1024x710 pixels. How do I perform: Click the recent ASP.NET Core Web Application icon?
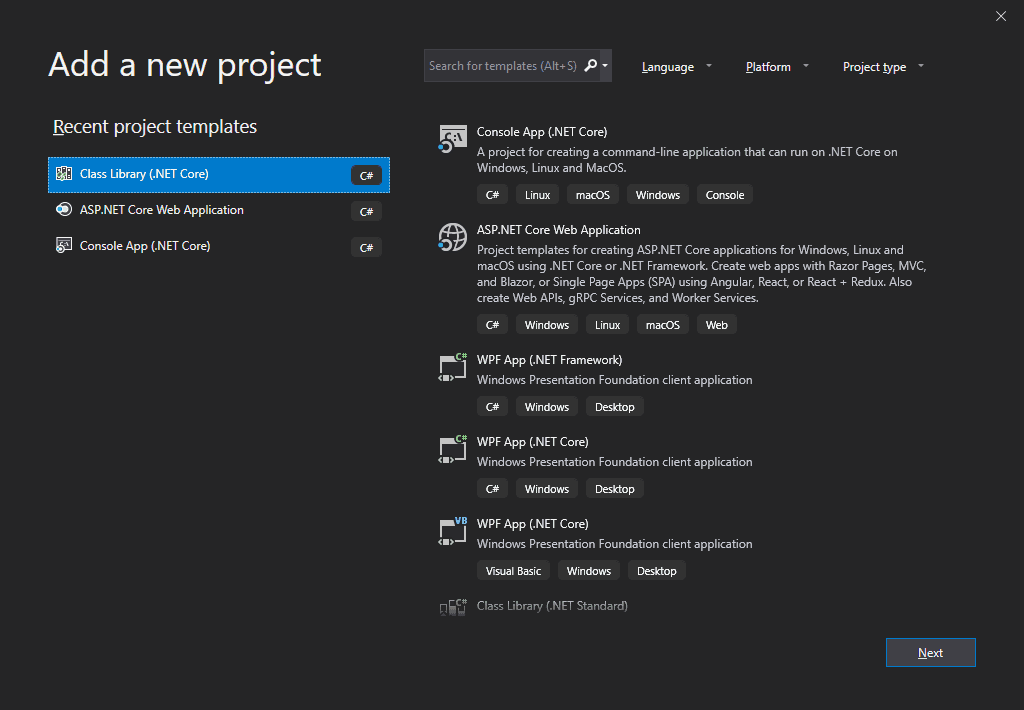64,210
